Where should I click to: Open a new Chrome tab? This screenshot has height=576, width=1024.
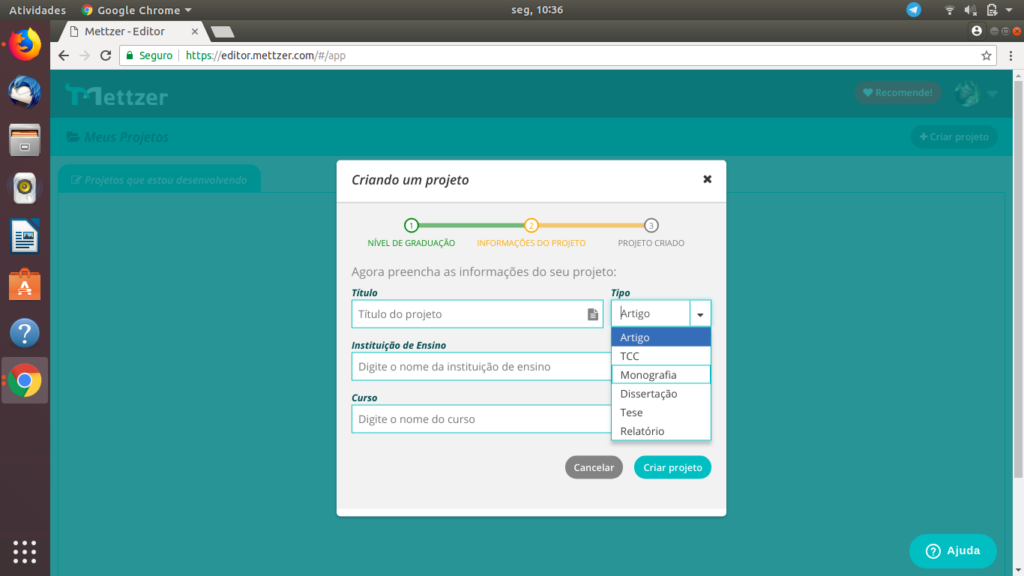point(223,31)
